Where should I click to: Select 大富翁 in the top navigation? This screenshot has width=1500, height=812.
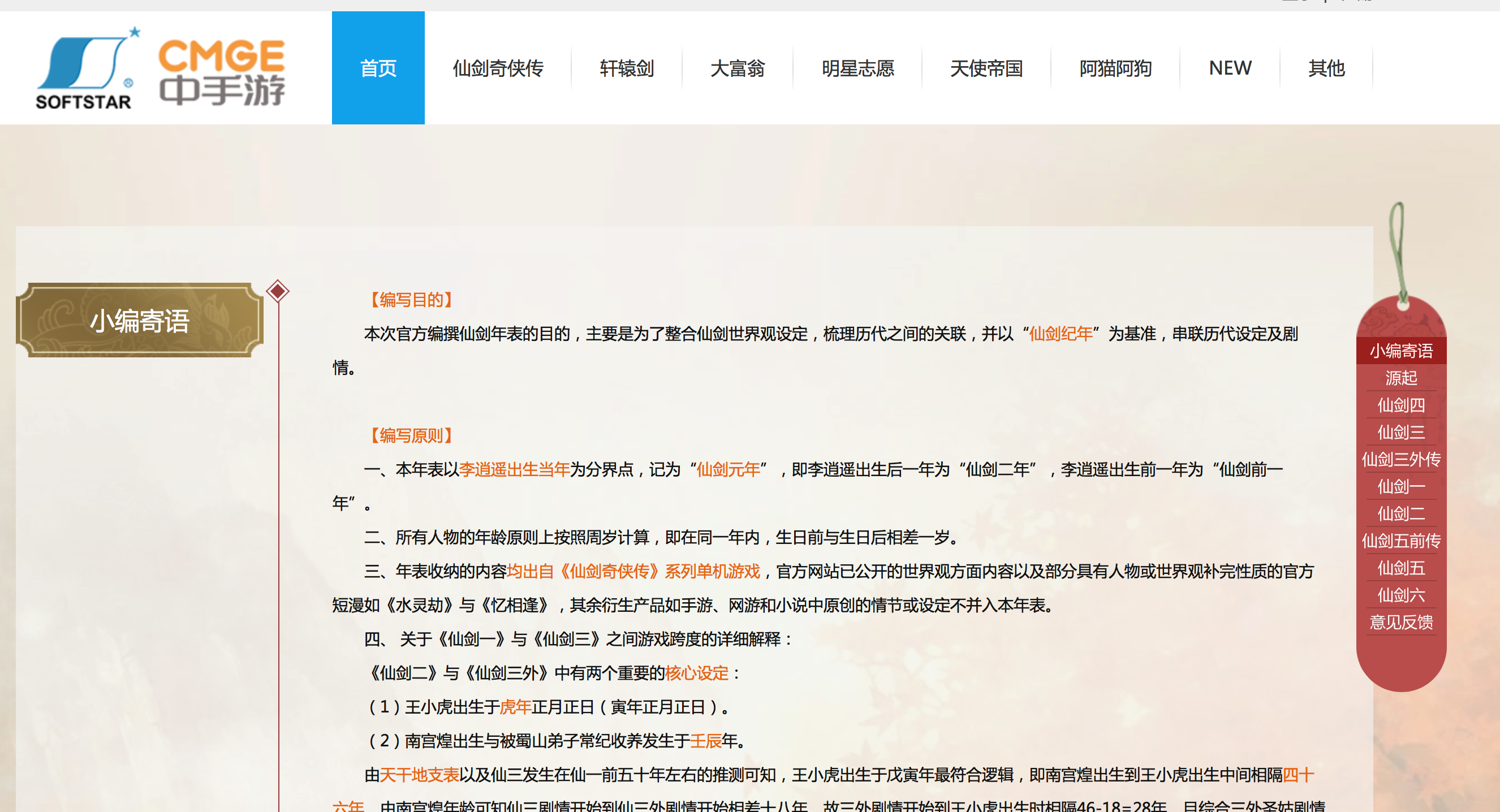click(x=737, y=68)
